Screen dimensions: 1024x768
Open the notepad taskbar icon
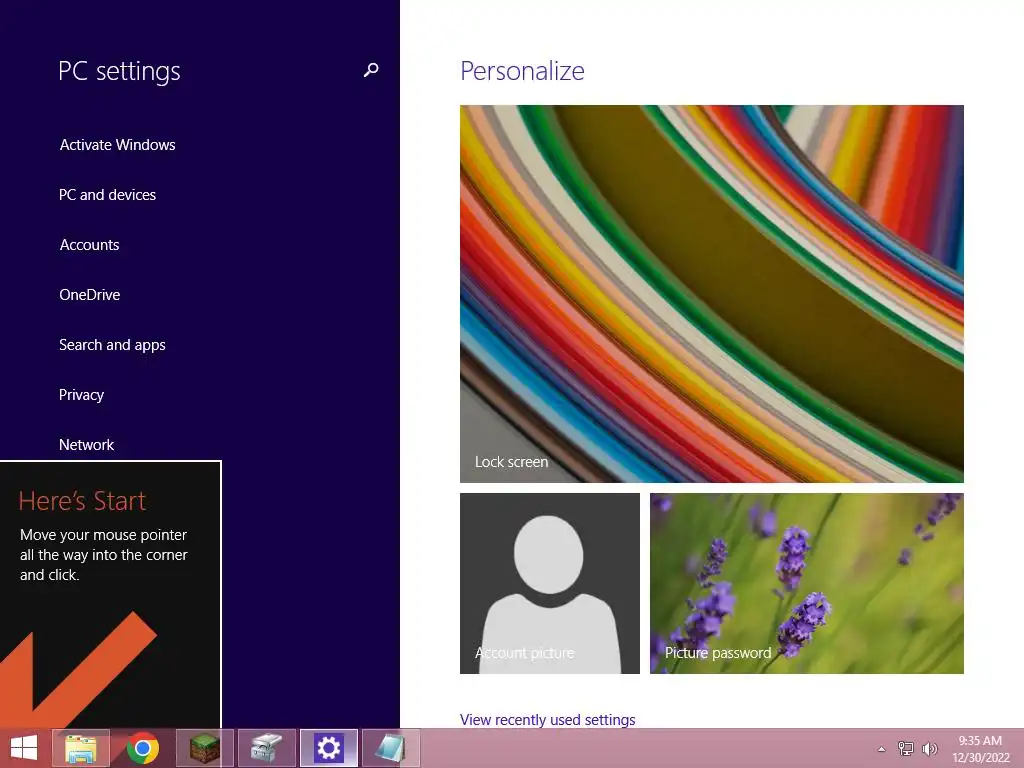(x=391, y=748)
